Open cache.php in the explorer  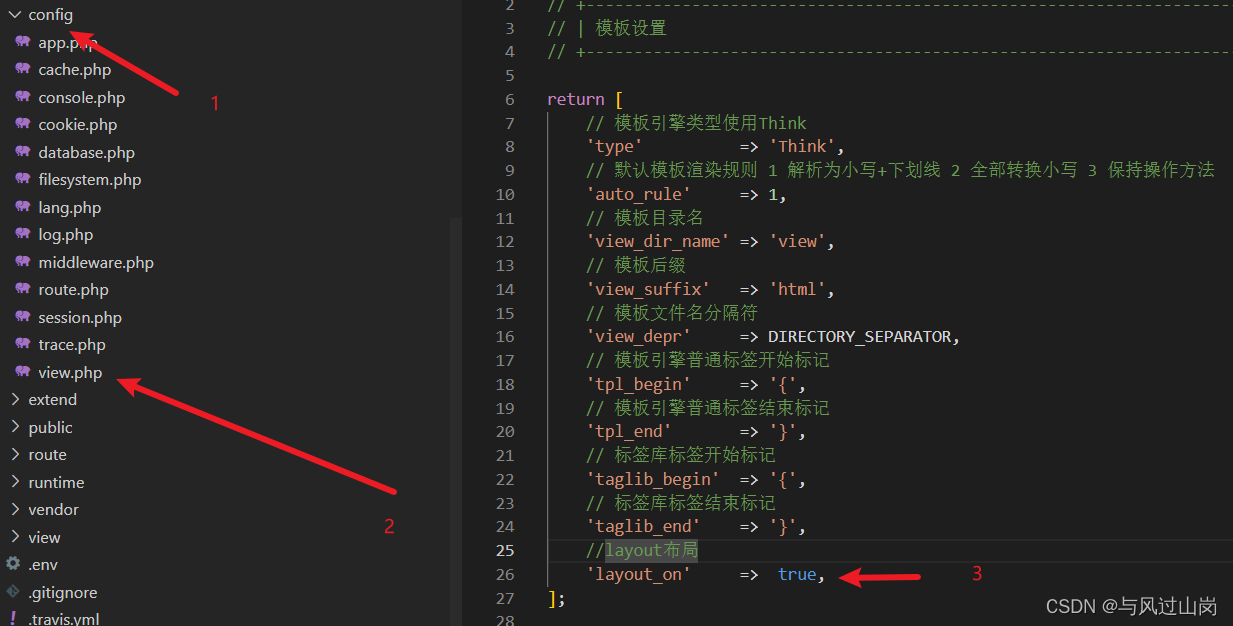click(75, 70)
